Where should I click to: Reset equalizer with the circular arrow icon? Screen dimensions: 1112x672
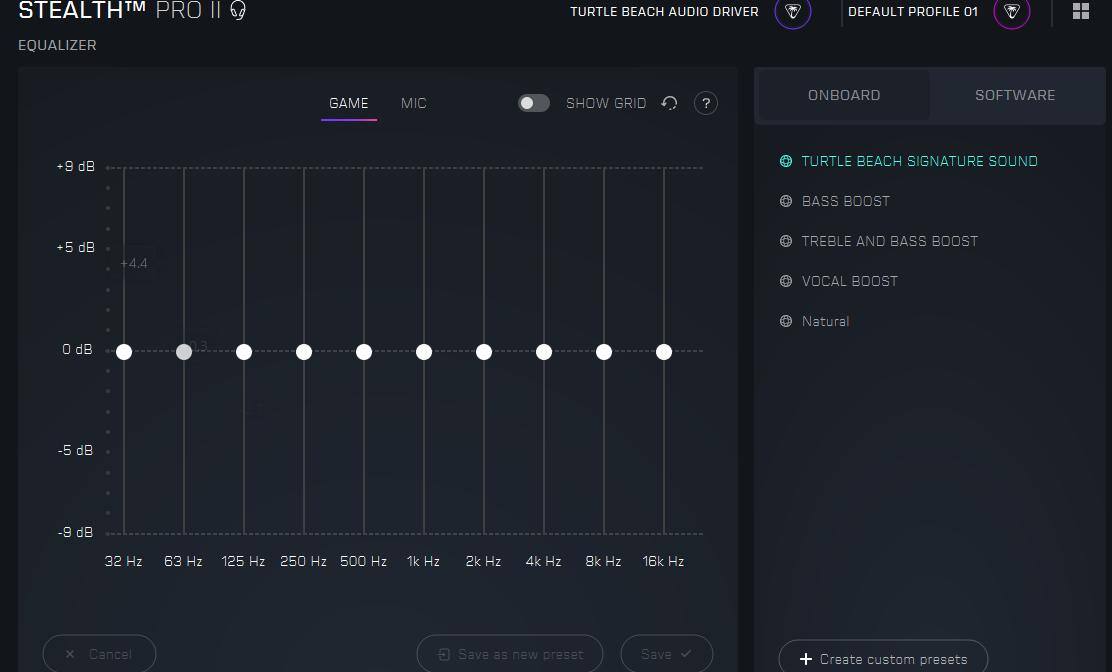pos(669,103)
